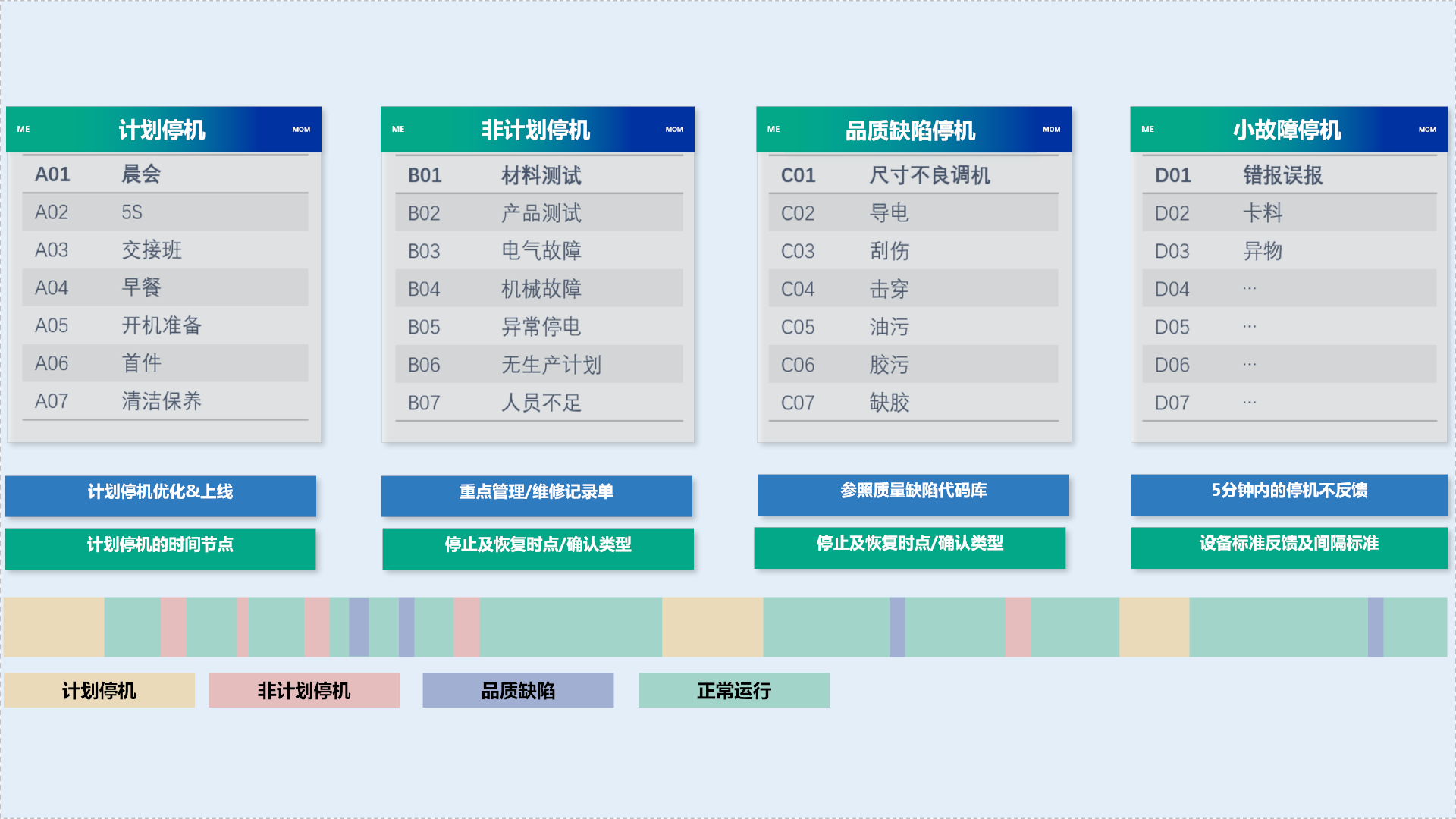The height and width of the screenshot is (819, 1456).
Task: Click the MOM badge on 小故障停机 header
Action: tap(1427, 129)
